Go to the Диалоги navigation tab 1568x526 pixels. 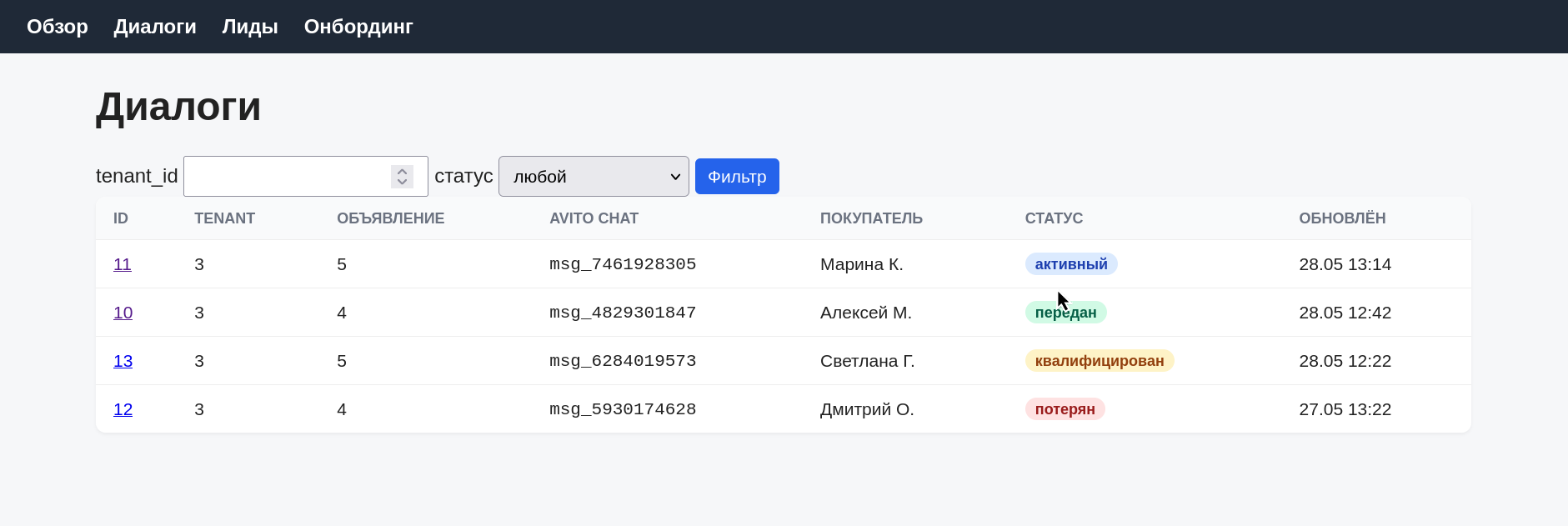pyautogui.click(x=155, y=27)
